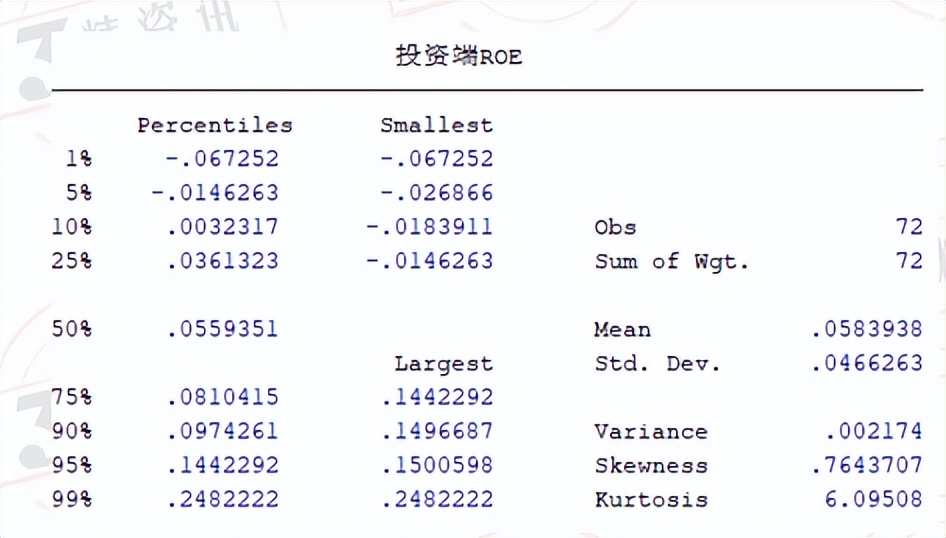Select Skewness value .7643707

(866, 464)
